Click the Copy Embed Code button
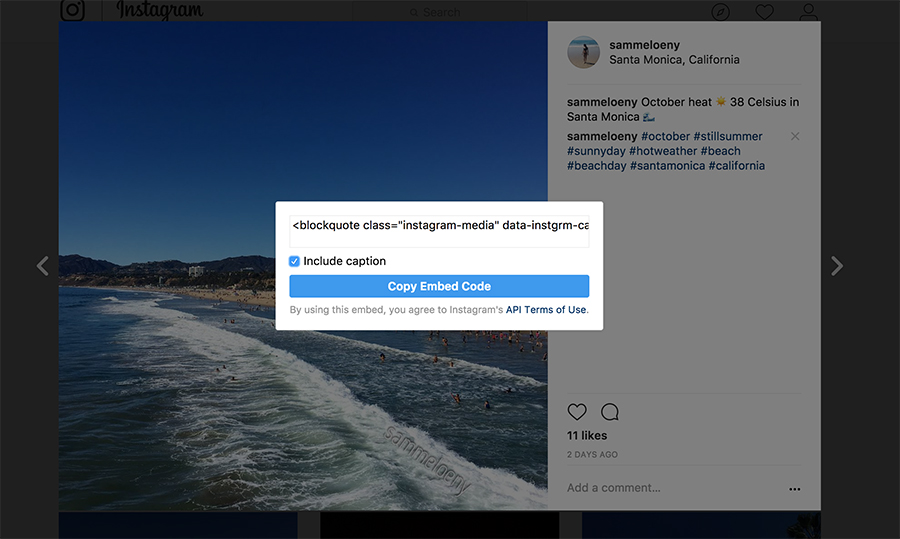The height and width of the screenshot is (539, 900). coord(439,286)
